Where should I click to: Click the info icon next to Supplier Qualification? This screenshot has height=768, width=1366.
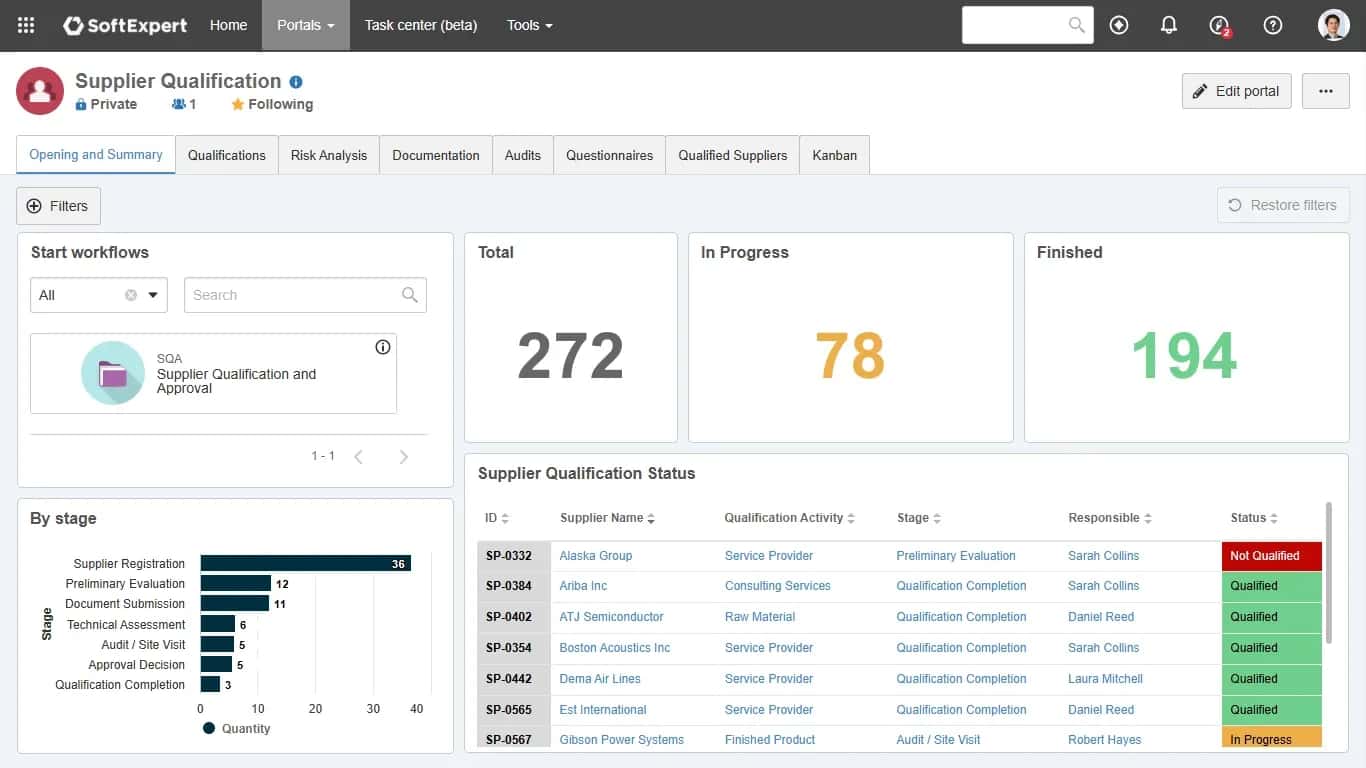click(x=296, y=82)
